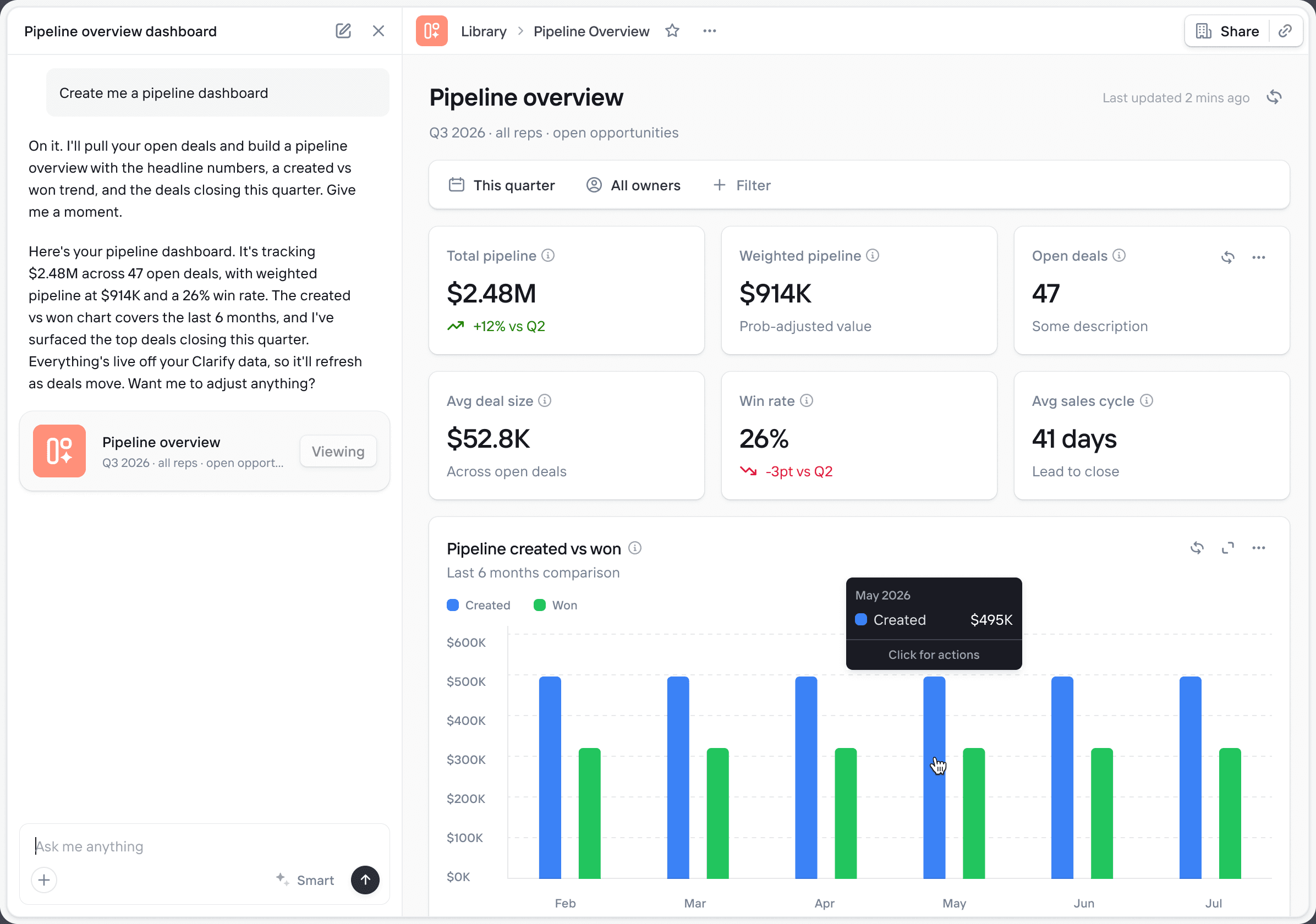This screenshot has height=924, width=1316.
Task: Click the green Won swatch in the legend
Action: pyautogui.click(x=539, y=606)
